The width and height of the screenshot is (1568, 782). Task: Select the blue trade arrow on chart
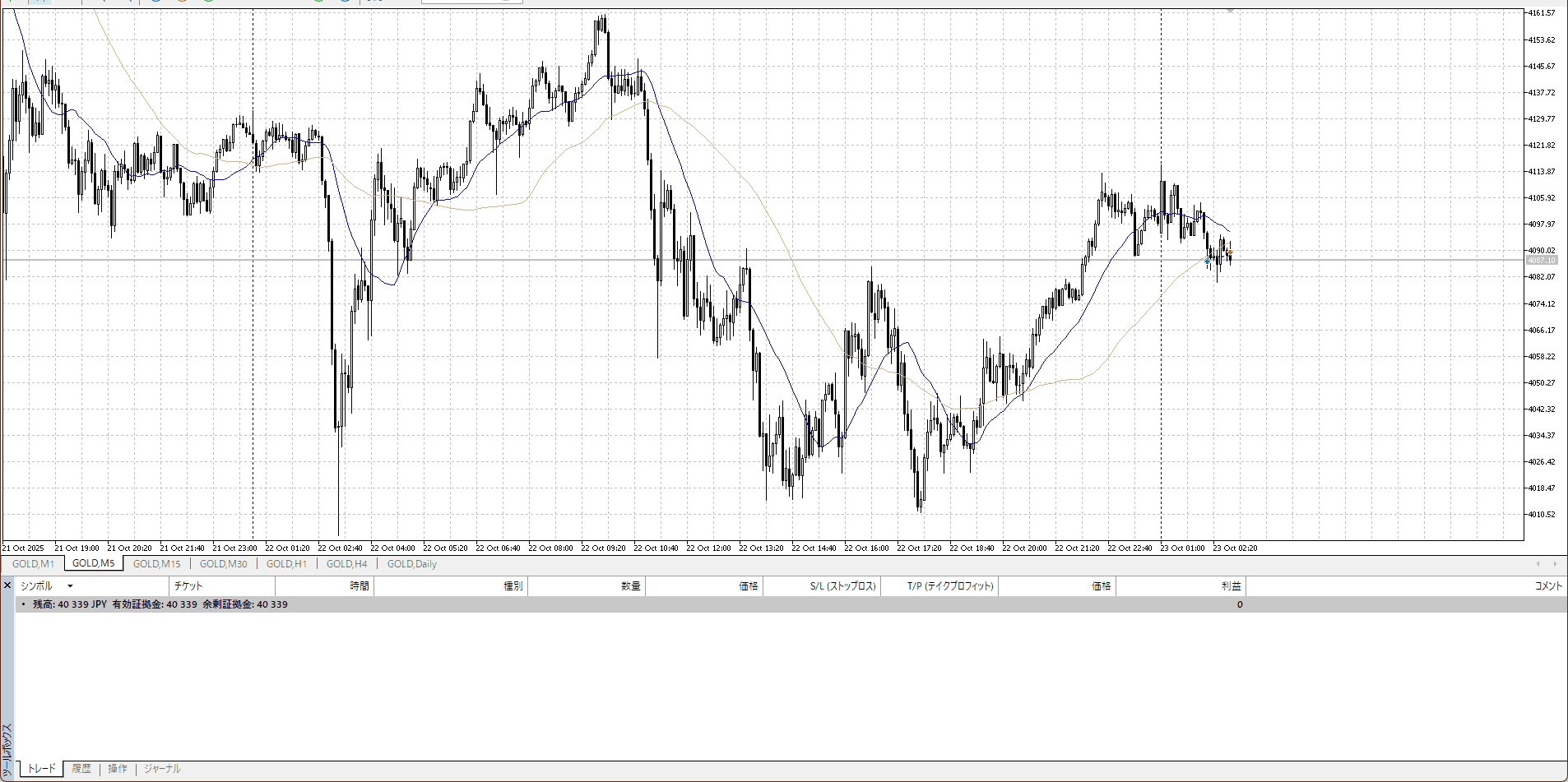click(1207, 261)
